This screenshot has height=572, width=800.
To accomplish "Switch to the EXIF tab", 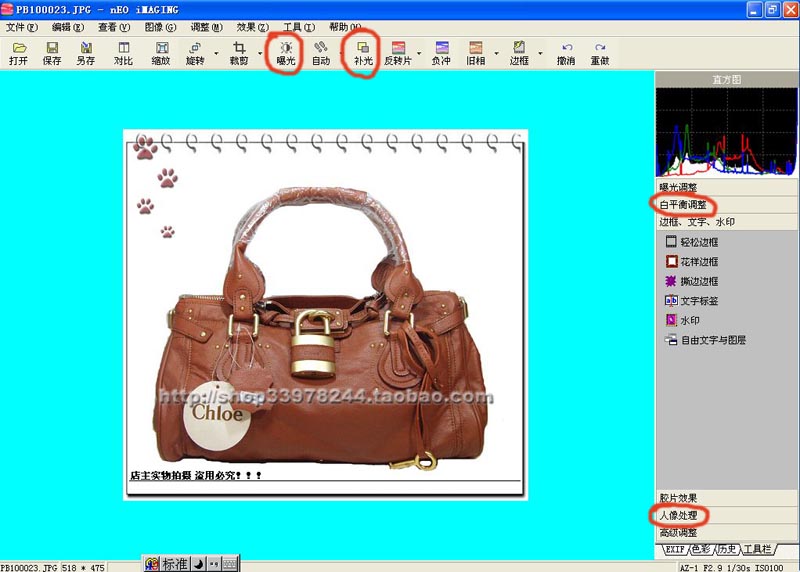I will (x=675, y=549).
